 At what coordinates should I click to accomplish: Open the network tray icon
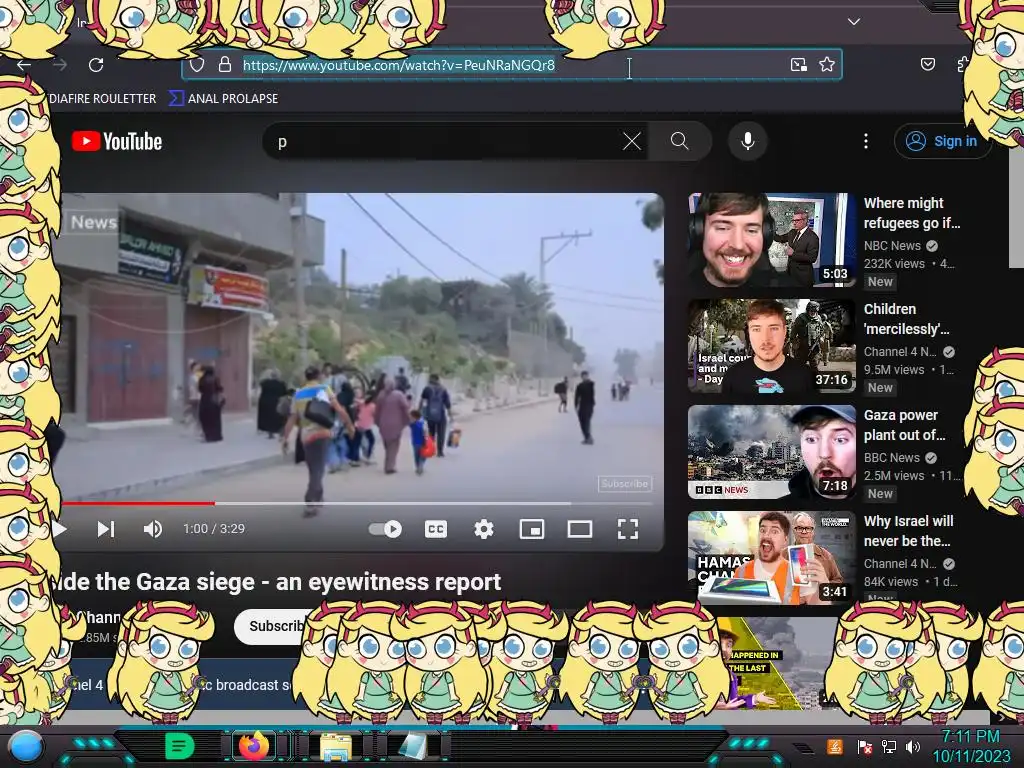(889, 746)
